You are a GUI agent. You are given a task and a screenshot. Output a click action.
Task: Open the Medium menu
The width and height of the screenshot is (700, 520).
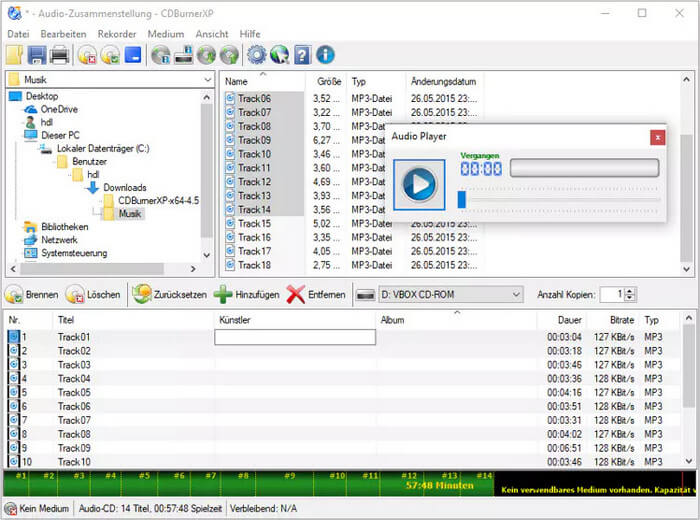[x=166, y=34]
